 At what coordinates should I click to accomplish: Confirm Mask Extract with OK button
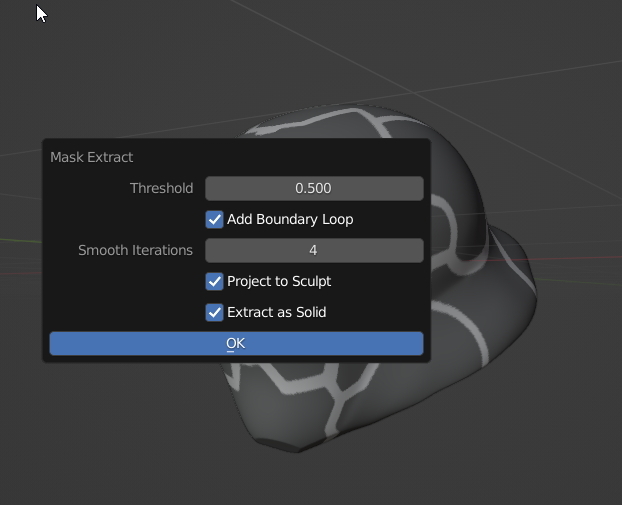pyautogui.click(x=236, y=344)
